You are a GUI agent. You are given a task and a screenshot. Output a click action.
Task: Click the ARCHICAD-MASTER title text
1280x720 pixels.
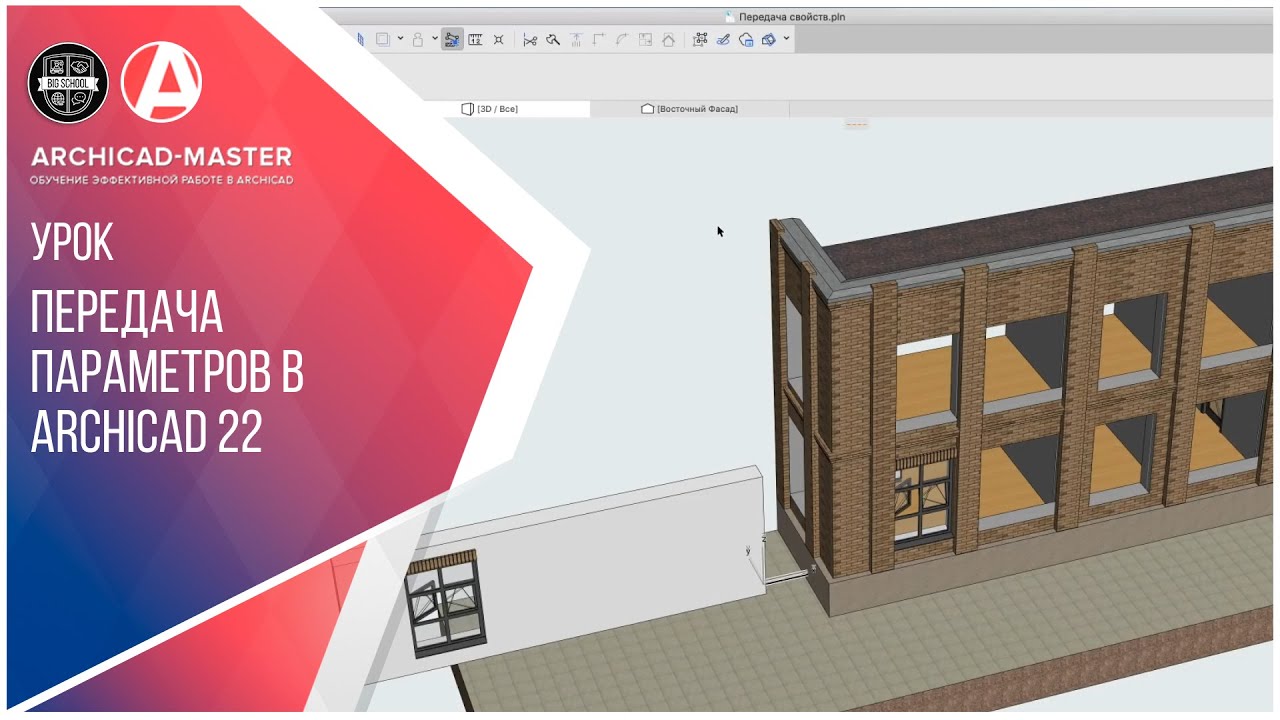pyautogui.click(x=161, y=157)
